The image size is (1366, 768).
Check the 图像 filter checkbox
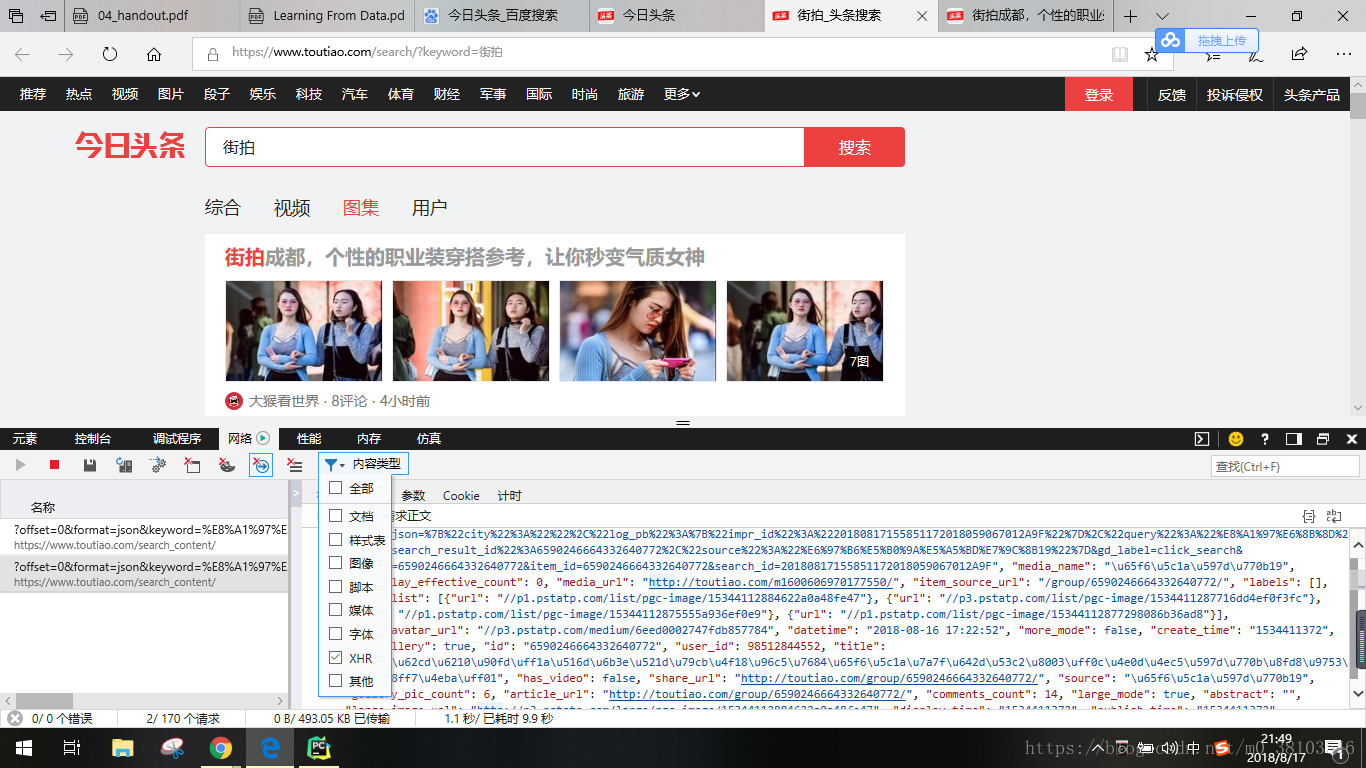coord(336,563)
